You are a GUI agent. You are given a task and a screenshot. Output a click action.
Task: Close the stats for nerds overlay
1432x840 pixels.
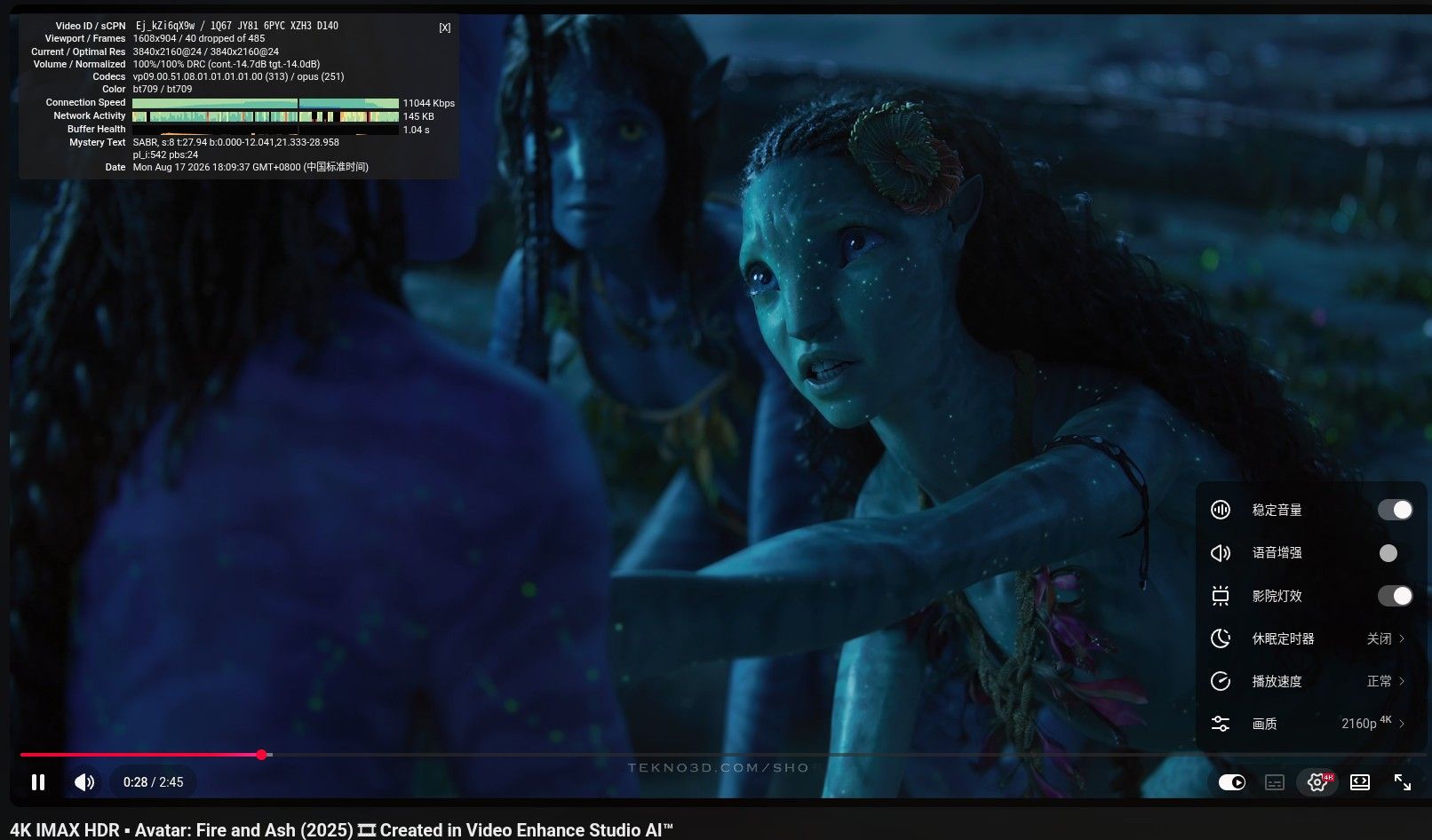coord(445,28)
